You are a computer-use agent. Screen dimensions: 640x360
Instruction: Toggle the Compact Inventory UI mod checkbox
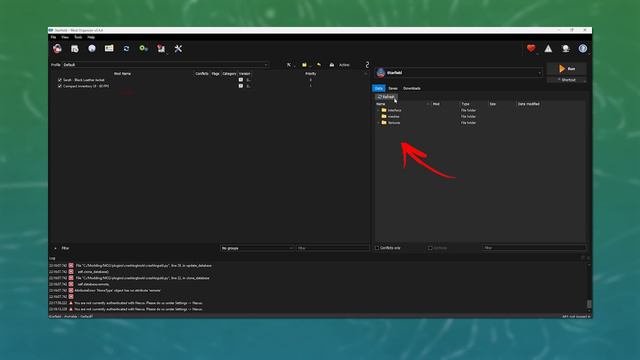[x=60, y=86]
